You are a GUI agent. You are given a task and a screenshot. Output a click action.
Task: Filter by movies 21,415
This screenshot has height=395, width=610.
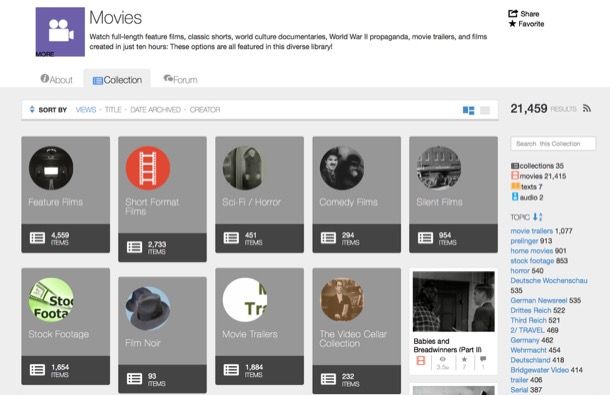pos(538,176)
